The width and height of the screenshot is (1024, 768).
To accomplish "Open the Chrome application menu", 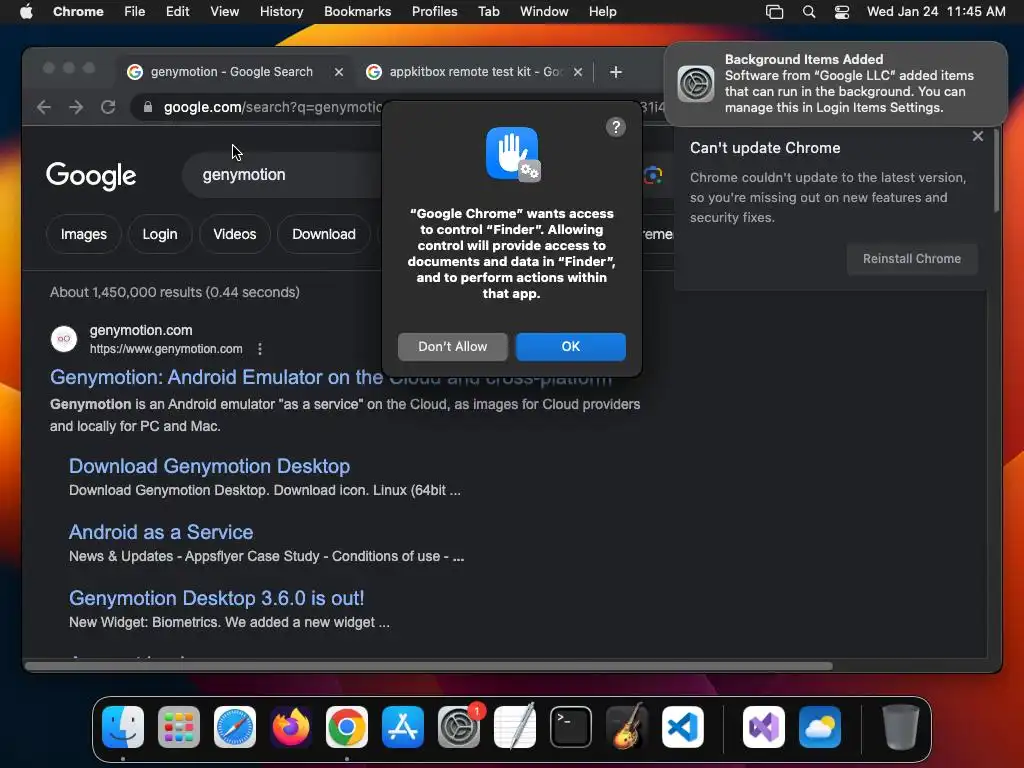I will (78, 11).
